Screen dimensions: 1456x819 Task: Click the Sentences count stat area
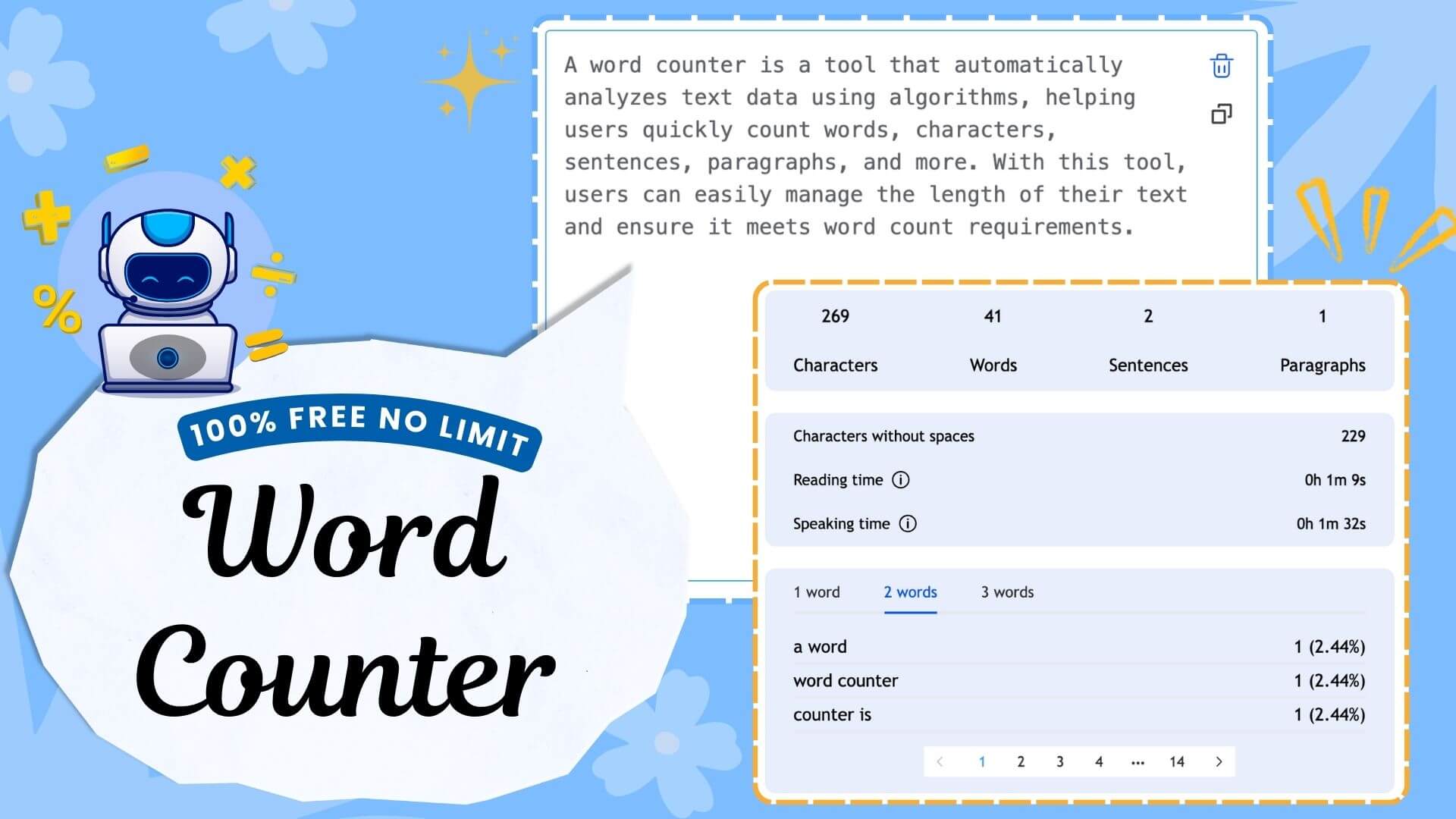coord(1147,340)
